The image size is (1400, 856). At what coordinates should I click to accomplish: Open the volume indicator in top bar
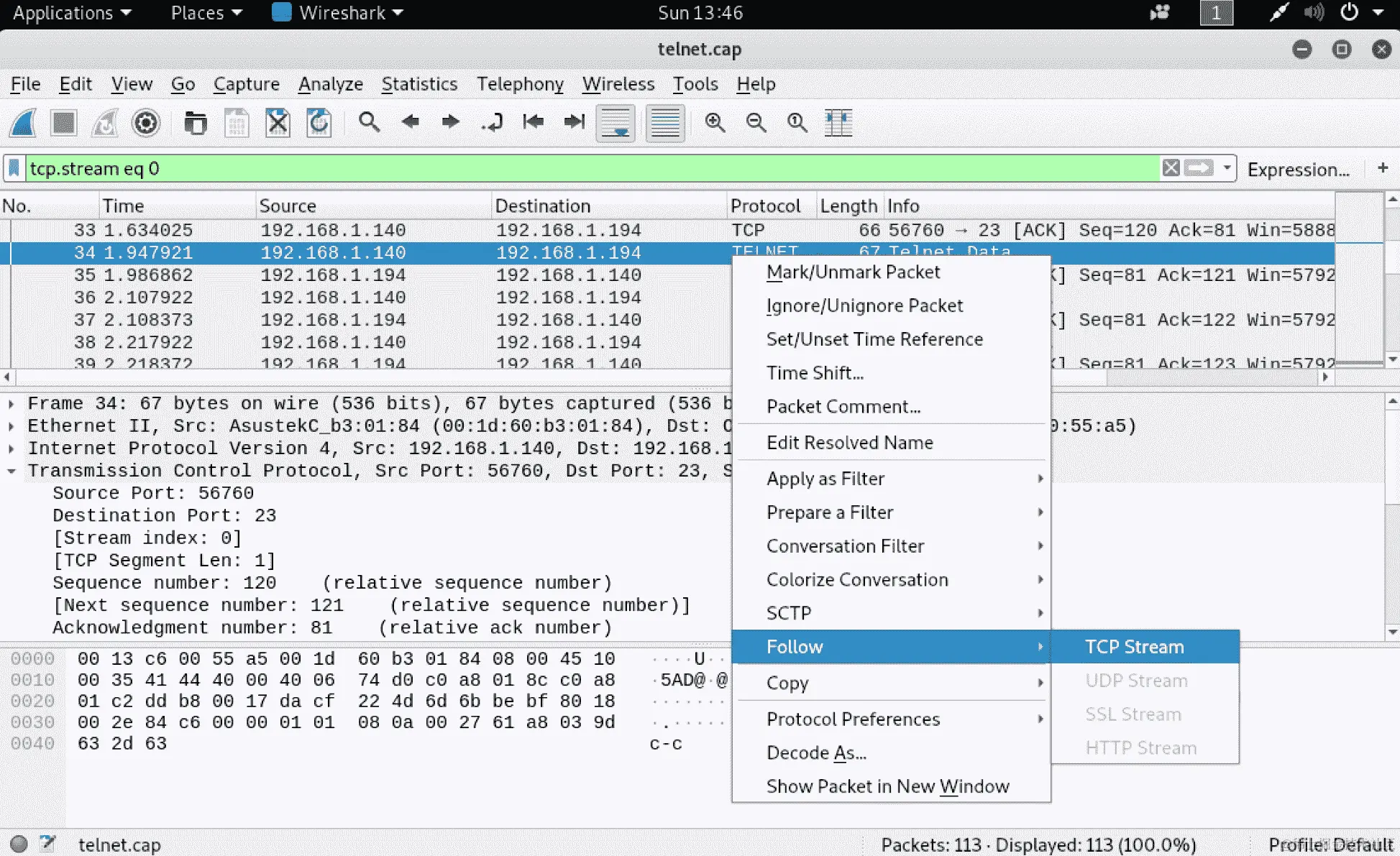(1314, 13)
